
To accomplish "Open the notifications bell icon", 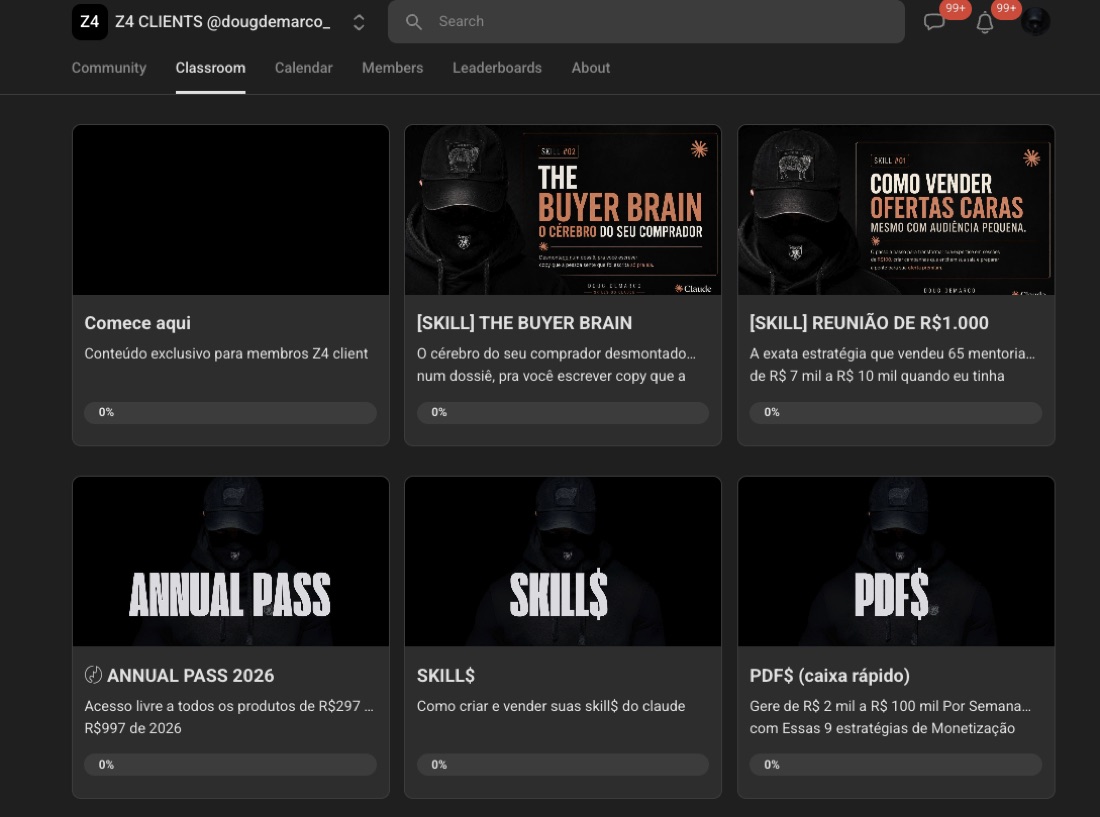I will coord(985,22).
